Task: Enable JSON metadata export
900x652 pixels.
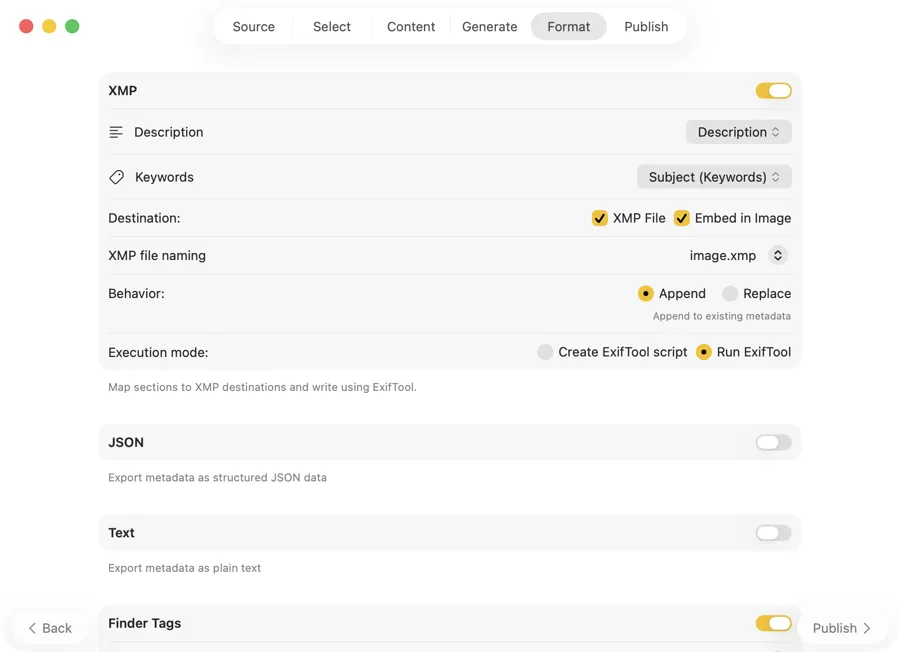Action: pyautogui.click(x=772, y=442)
